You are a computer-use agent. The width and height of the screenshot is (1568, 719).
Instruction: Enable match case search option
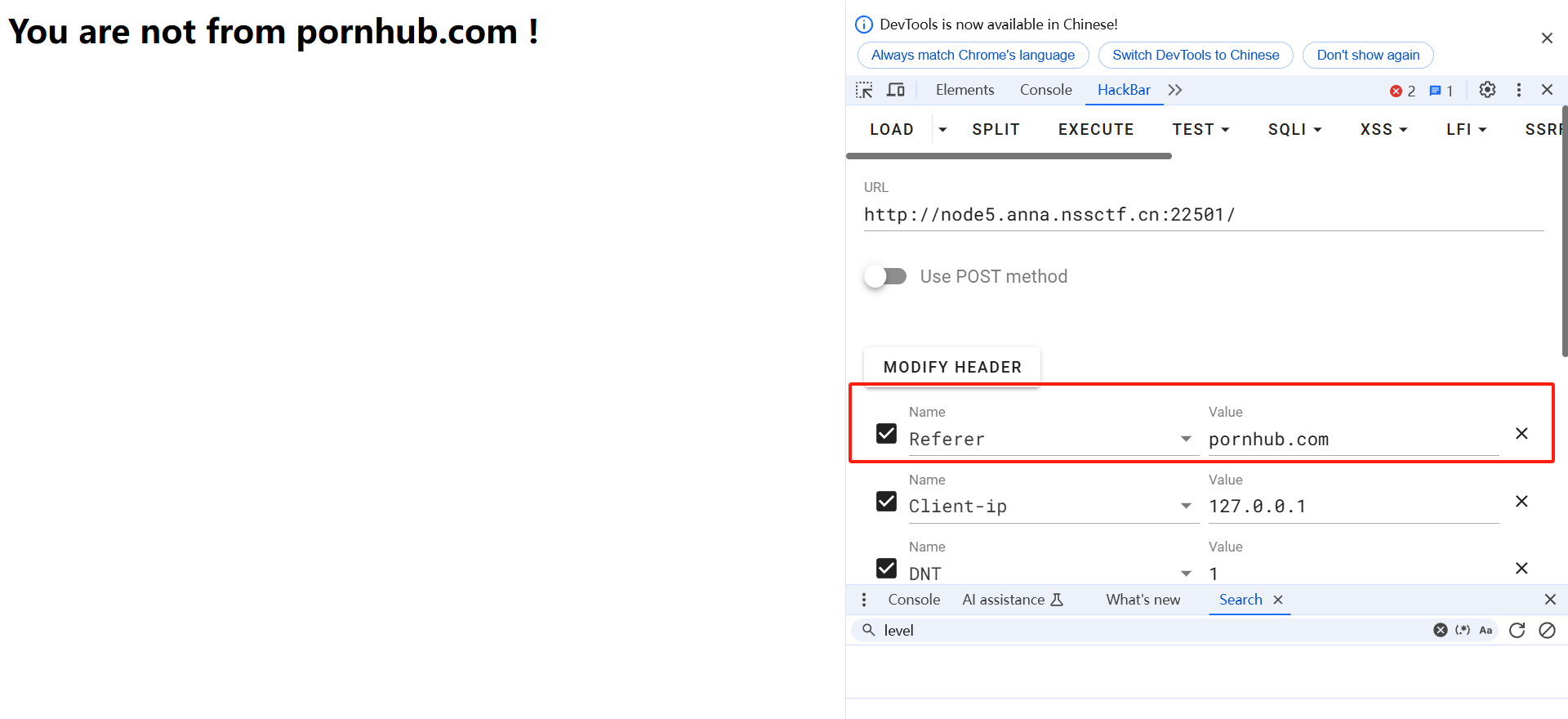pos(1486,630)
